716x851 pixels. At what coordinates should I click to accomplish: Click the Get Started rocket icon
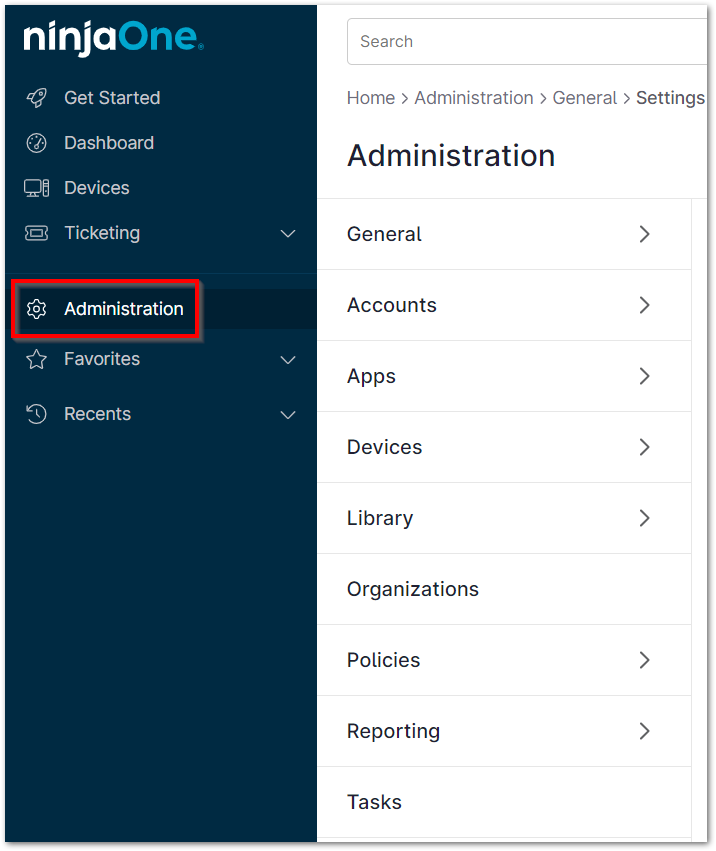(36, 98)
